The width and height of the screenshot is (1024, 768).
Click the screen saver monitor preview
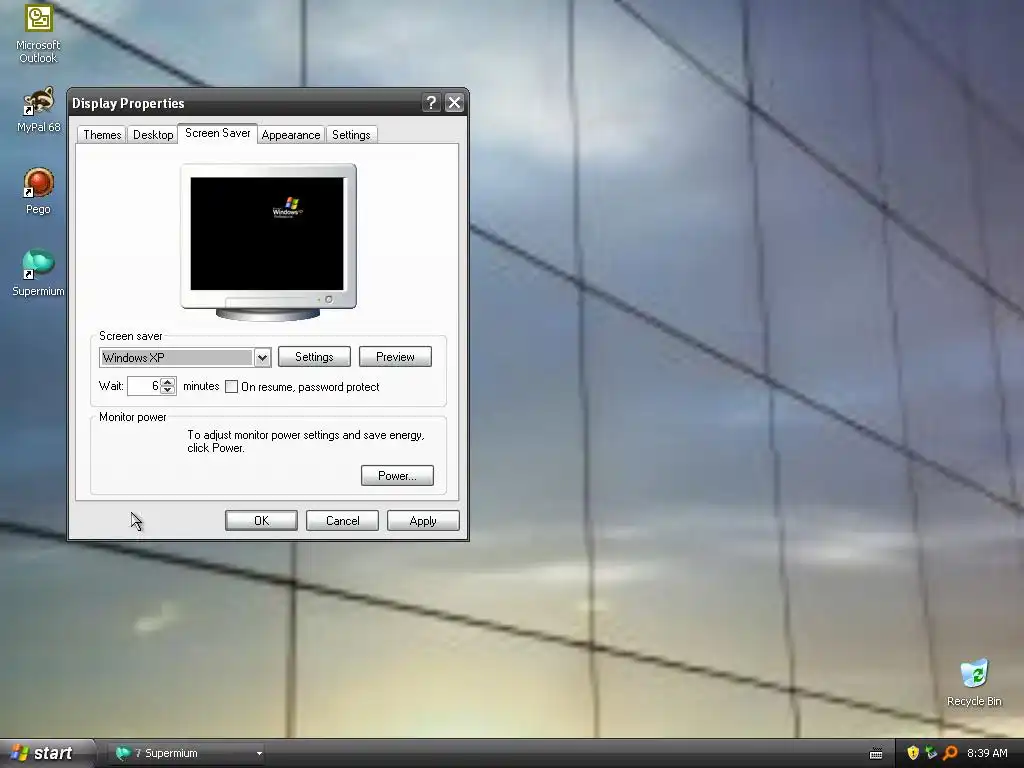[268, 242]
